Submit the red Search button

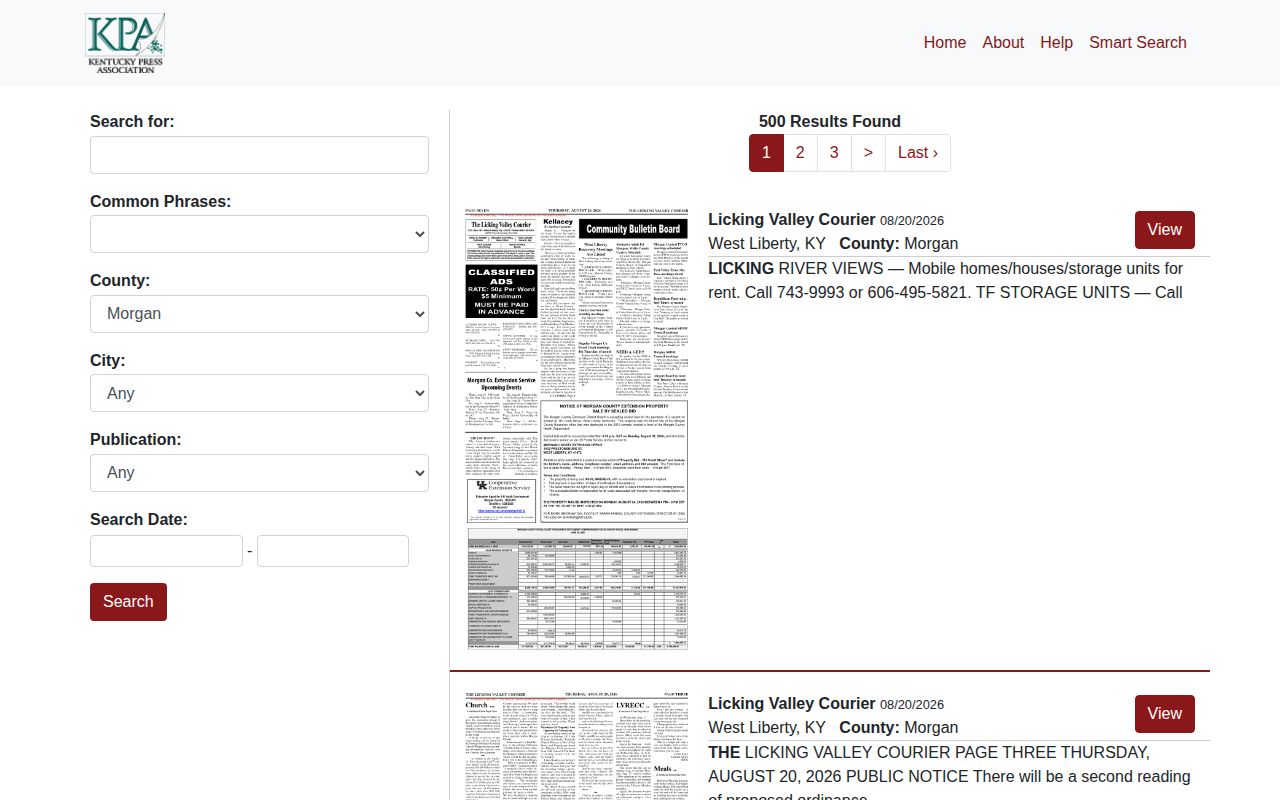(x=128, y=602)
